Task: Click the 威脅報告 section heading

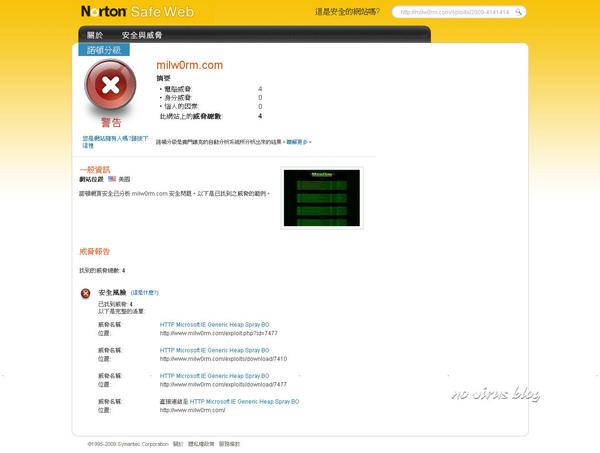Action: (x=95, y=251)
